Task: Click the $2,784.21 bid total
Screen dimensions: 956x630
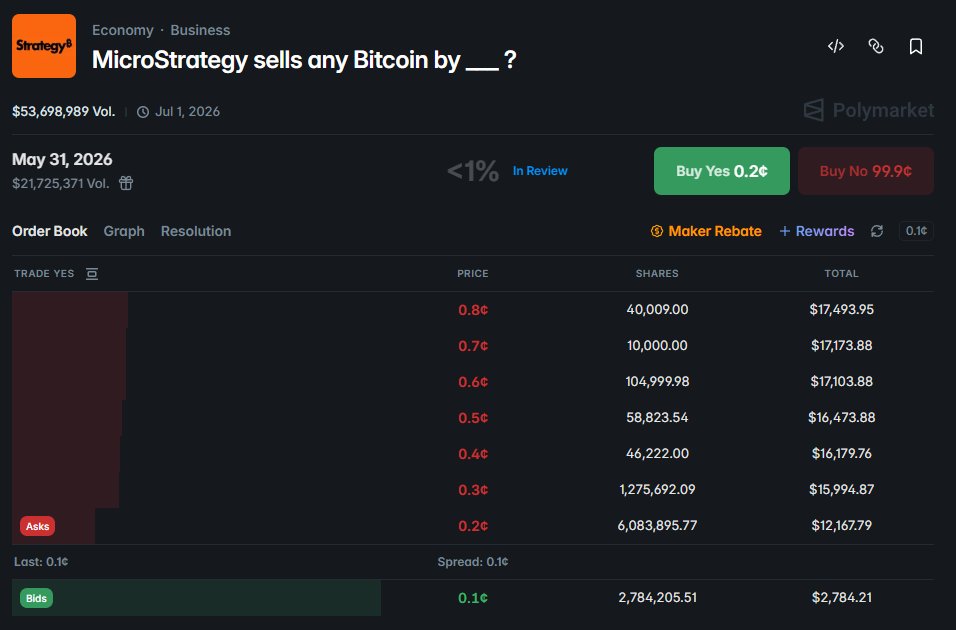Action: (841, 597)
